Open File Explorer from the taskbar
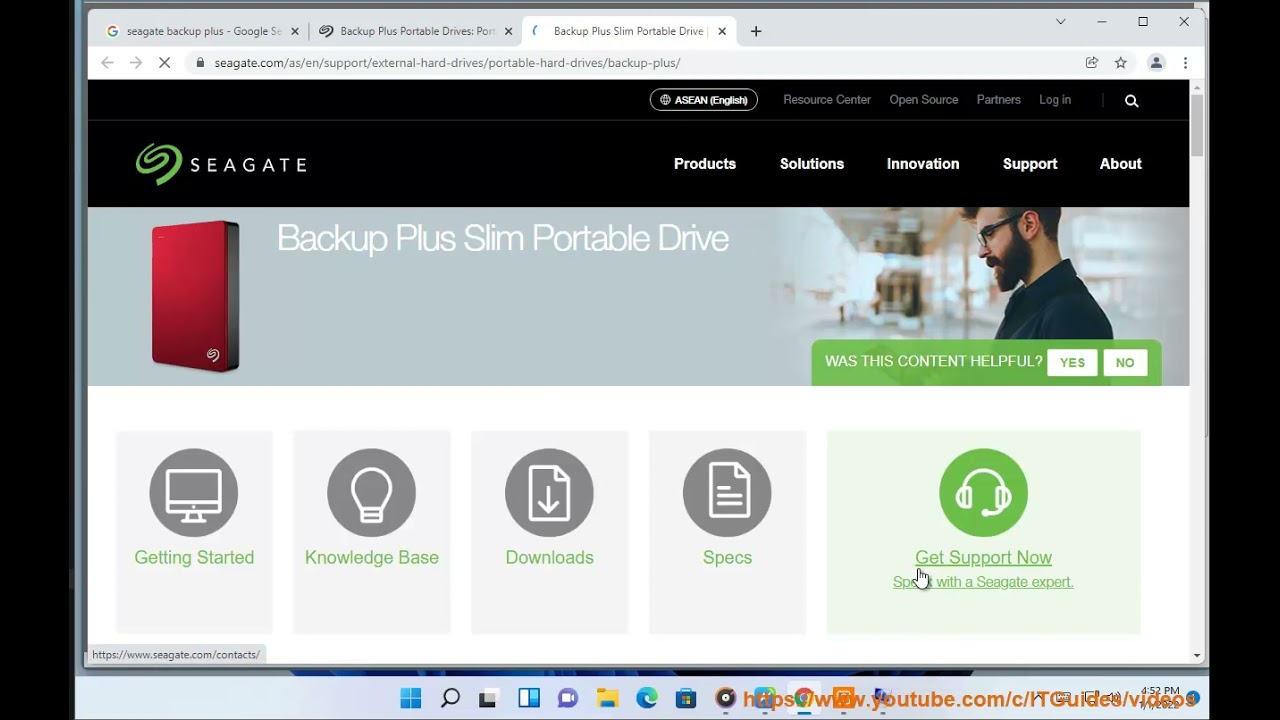 (x=607, y=698)
